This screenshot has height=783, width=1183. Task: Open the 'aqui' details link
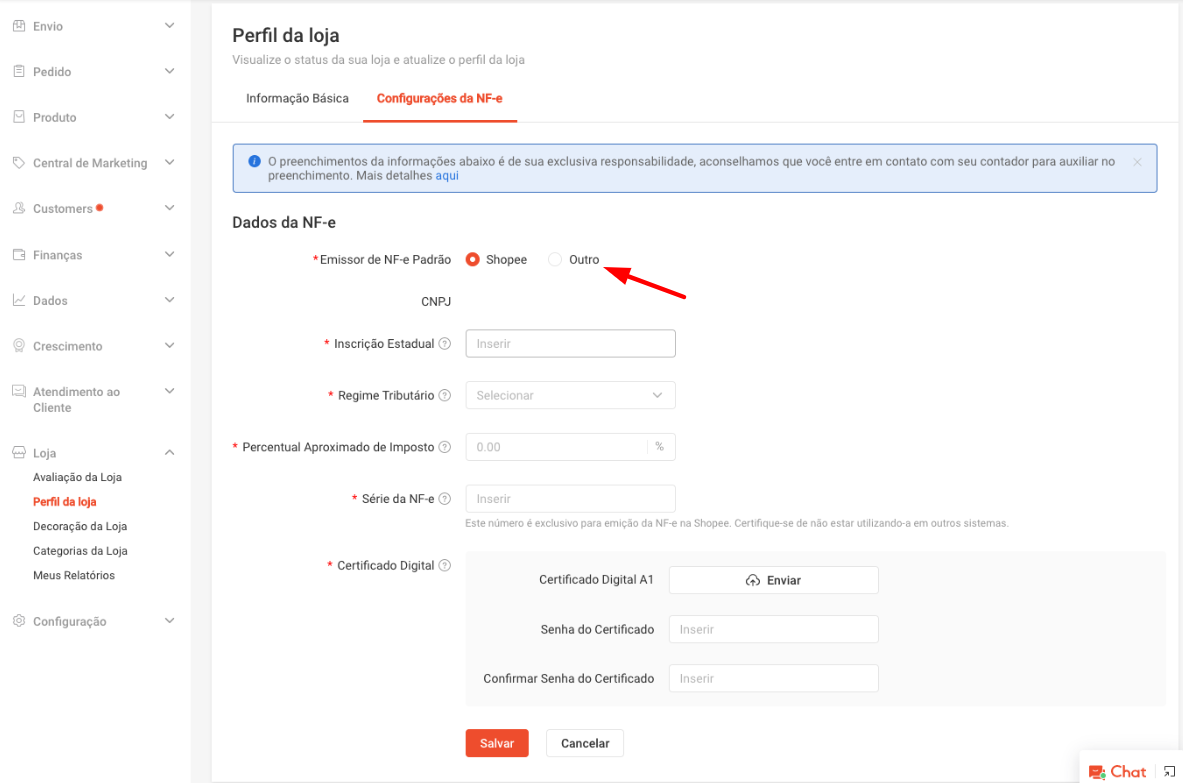click(x=447, y=176)
